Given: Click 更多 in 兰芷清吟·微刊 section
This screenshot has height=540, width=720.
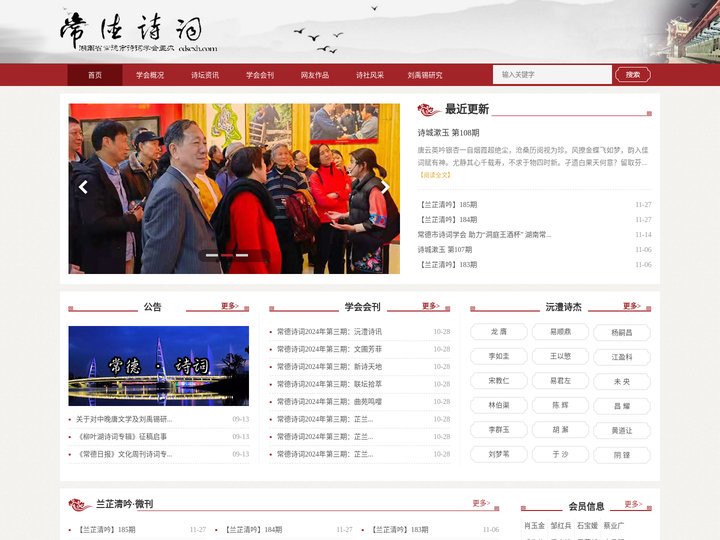Looking at the screenshot, I should point(481,503).
